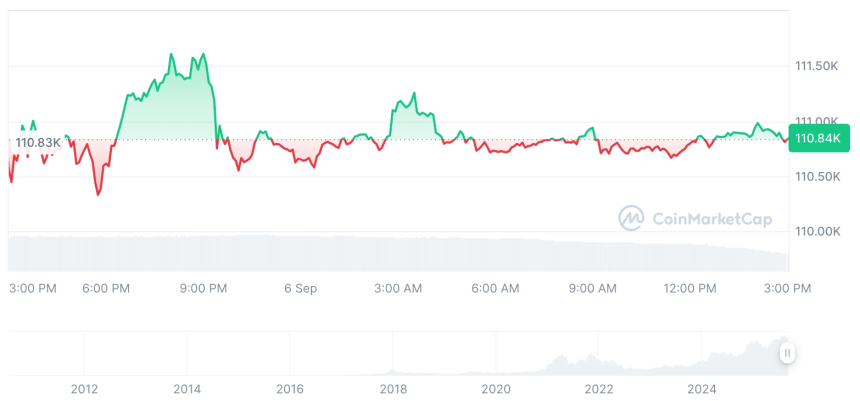This screenshot has height=401, width=860.
Task: Click the highest green peak on chart
Action: (x=171, y=54)
